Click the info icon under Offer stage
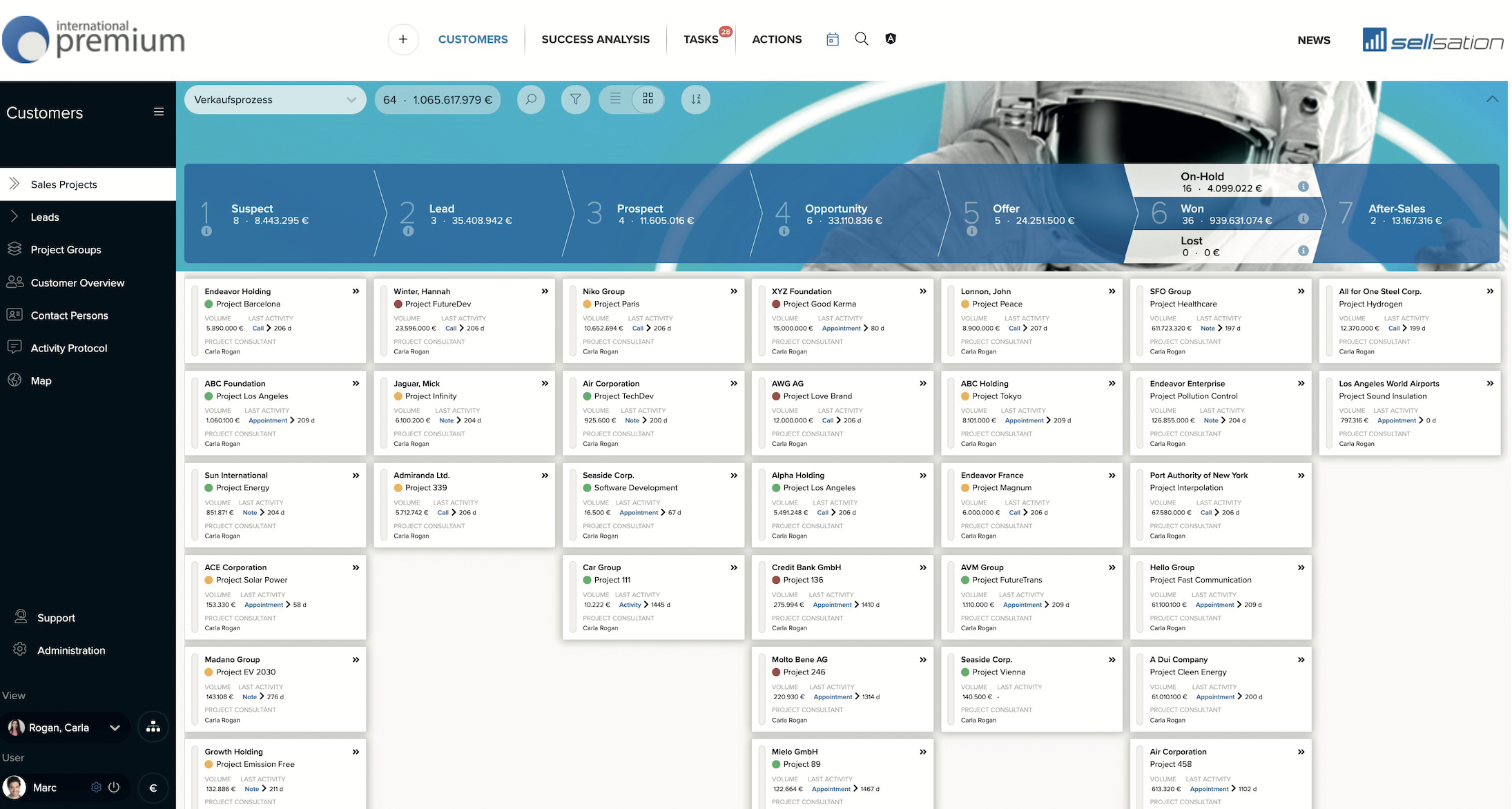1512x809 pixels. pos(972,231)
